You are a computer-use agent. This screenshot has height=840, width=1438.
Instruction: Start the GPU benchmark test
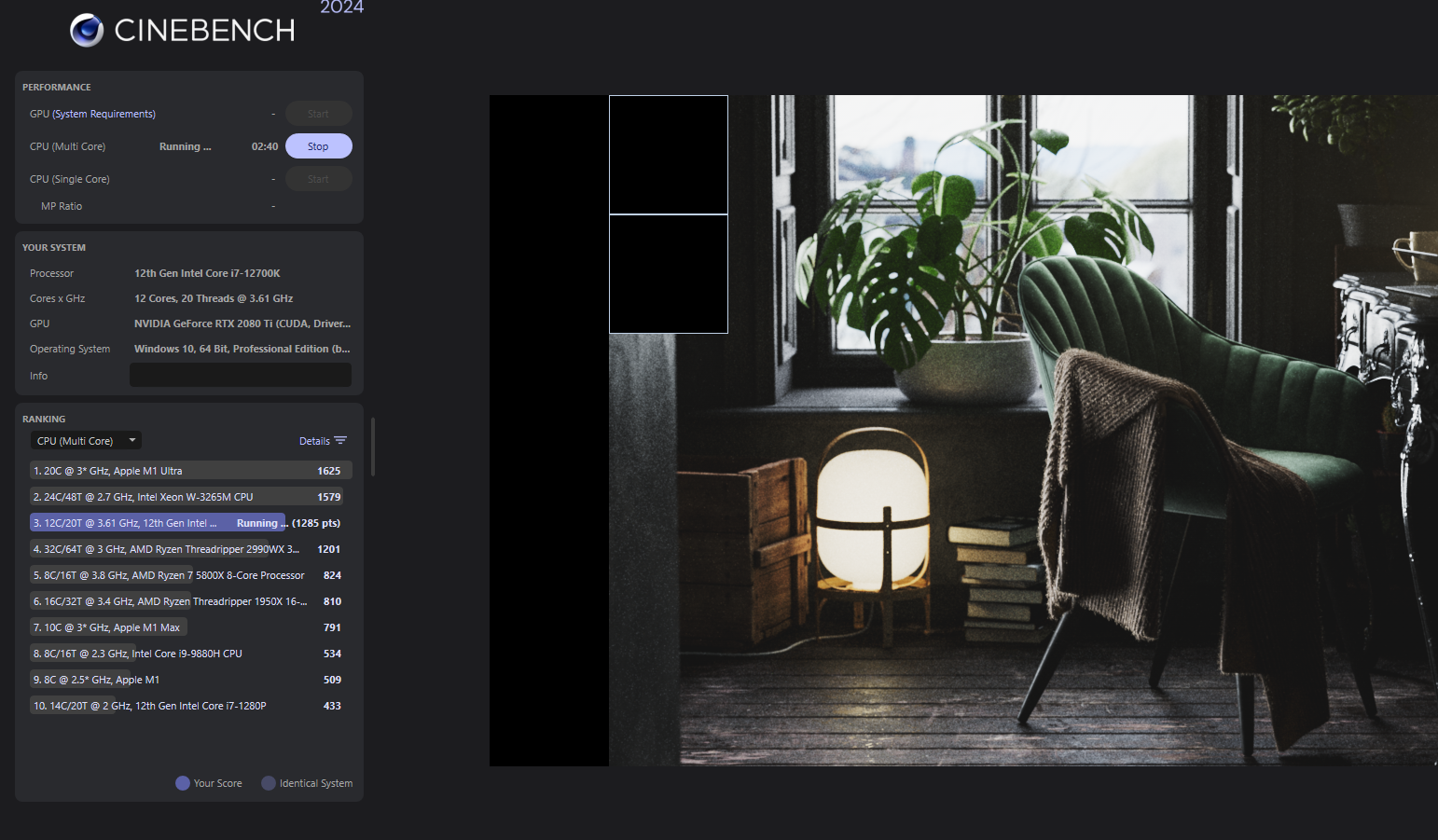pos(318,114)
